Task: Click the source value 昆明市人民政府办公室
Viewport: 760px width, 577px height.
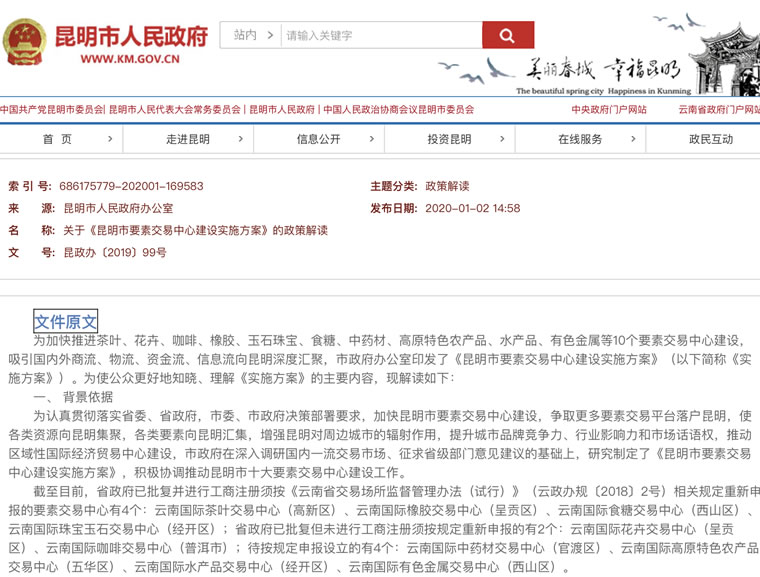Action: [118, 208]
